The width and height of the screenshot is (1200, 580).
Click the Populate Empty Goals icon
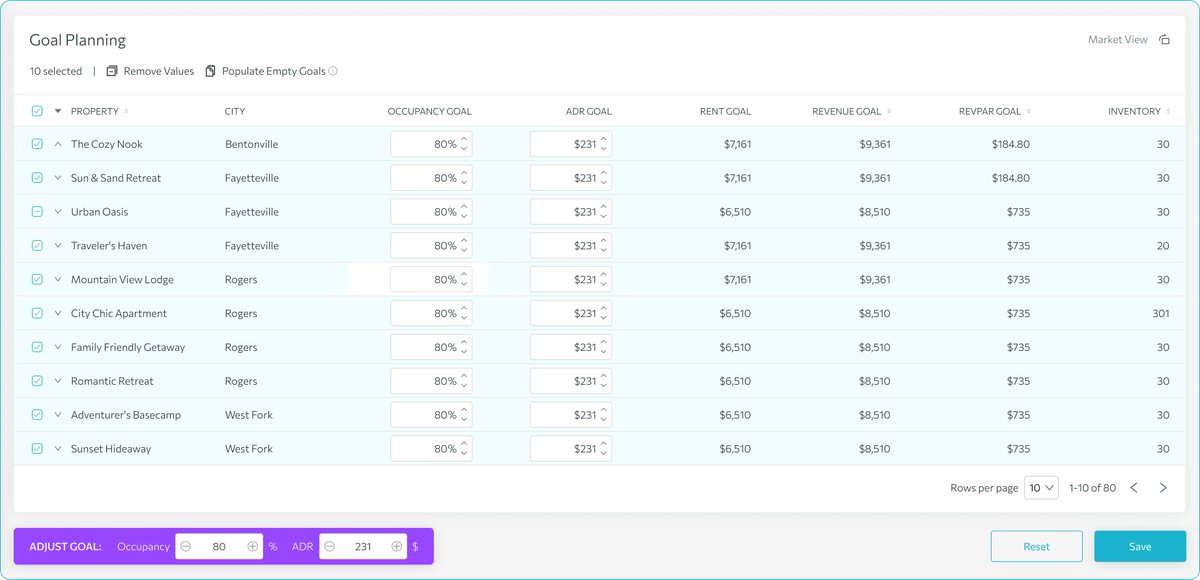point(210,71)
